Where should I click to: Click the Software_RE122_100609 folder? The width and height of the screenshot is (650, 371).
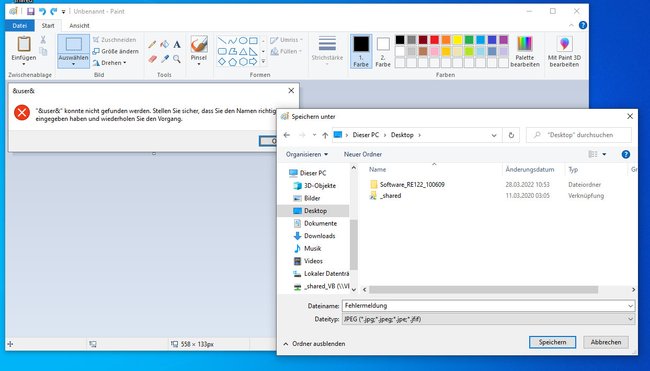(x=407, y=184)
